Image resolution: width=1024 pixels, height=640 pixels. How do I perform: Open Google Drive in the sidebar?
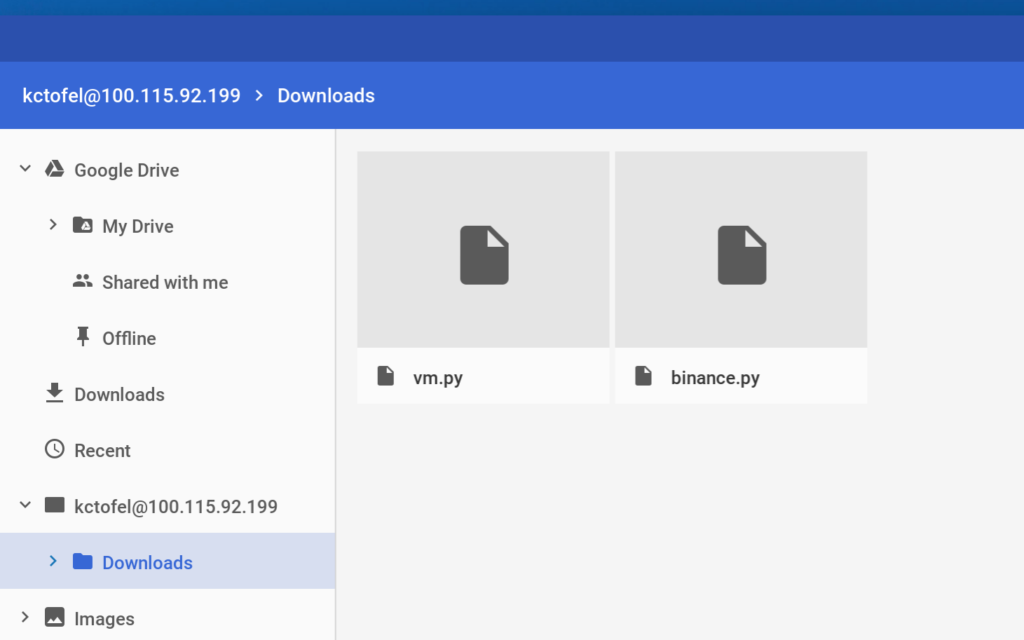click(127, 170)
